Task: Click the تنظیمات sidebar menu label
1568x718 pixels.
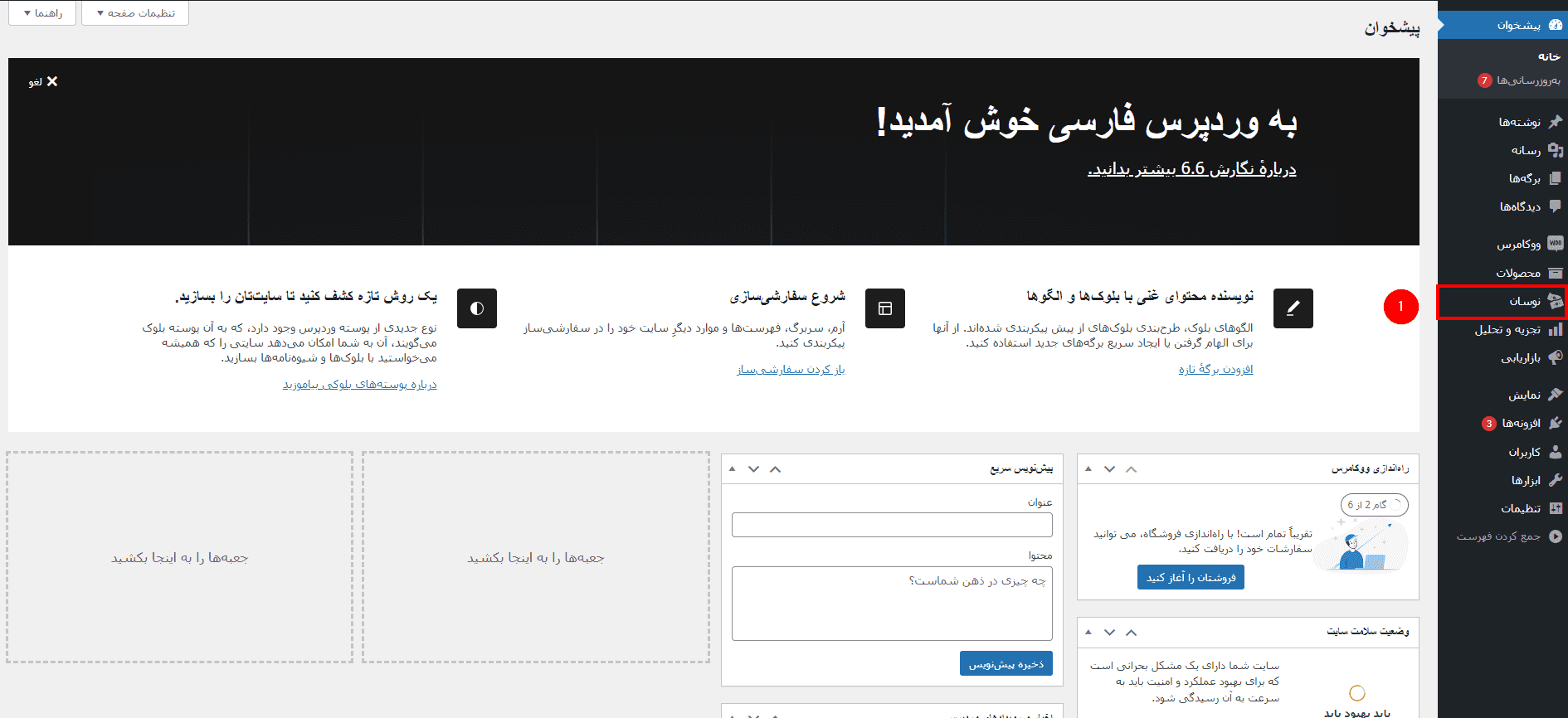Action: coord(1521,508)
